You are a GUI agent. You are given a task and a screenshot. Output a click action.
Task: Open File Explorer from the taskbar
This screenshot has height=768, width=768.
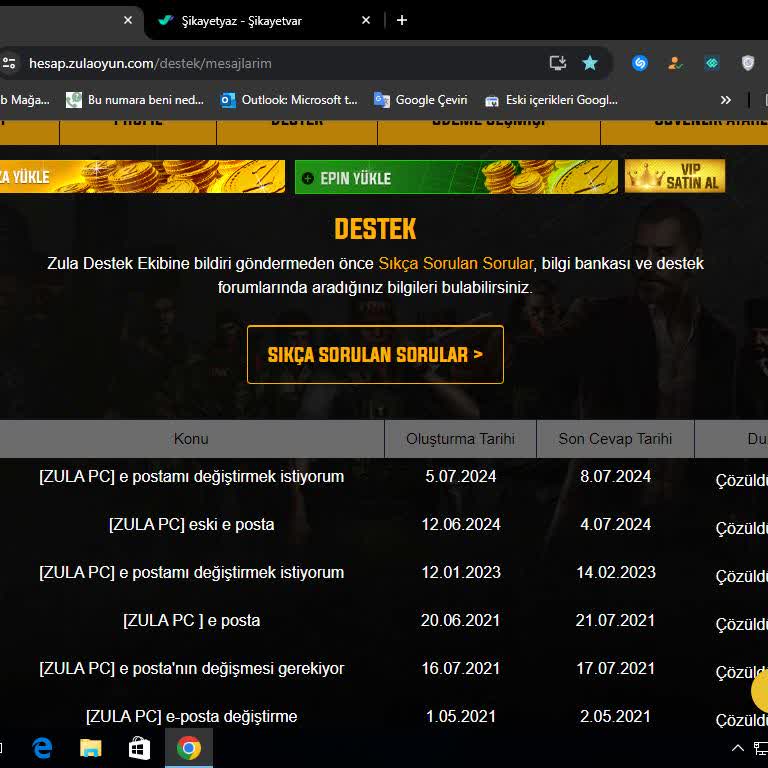click(x=91, y=748)
